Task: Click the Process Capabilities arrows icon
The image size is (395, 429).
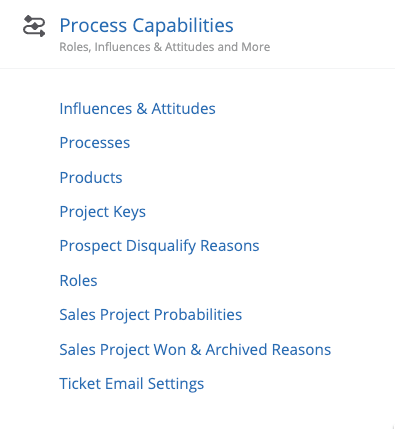Action: pos(34,26)
